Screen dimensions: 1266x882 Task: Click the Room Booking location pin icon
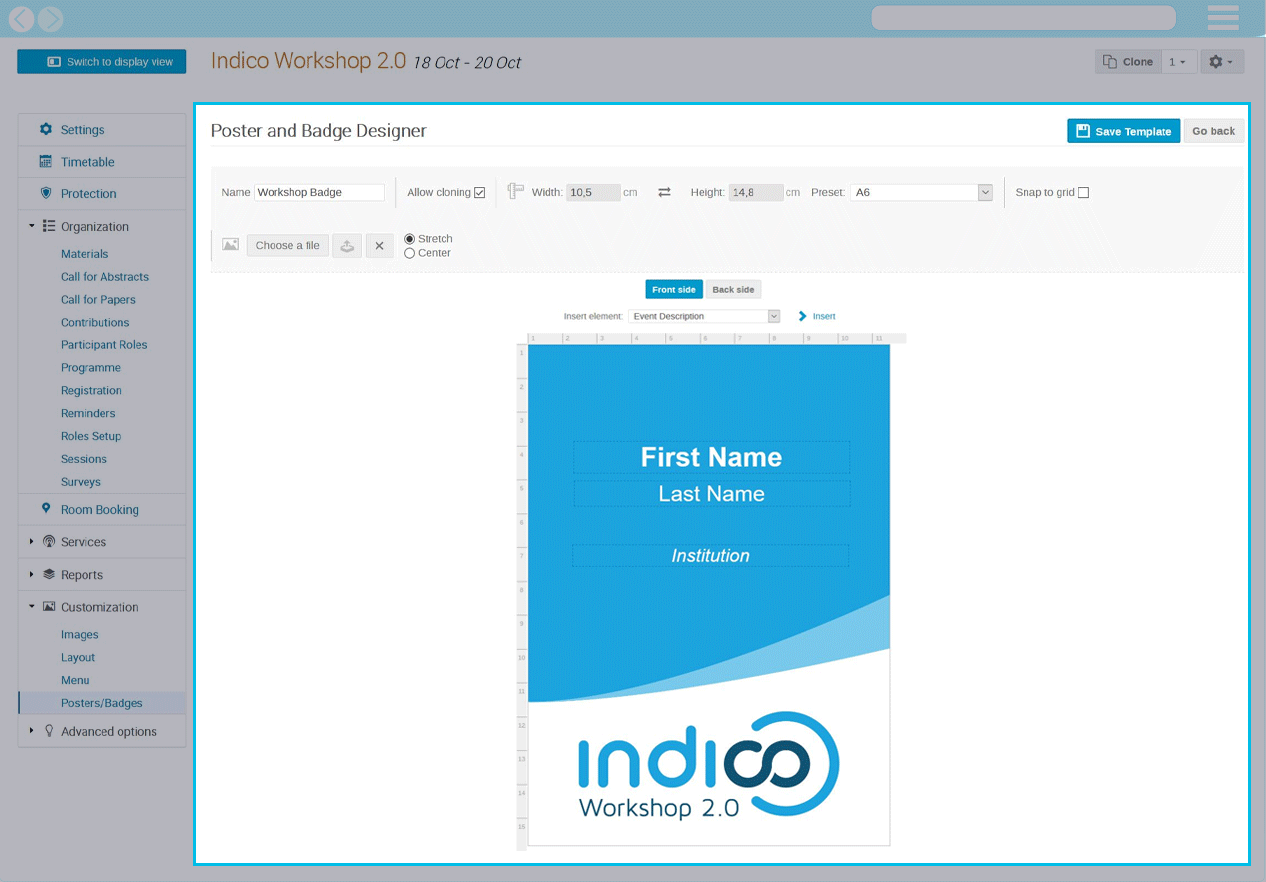[x=46, y=509]
